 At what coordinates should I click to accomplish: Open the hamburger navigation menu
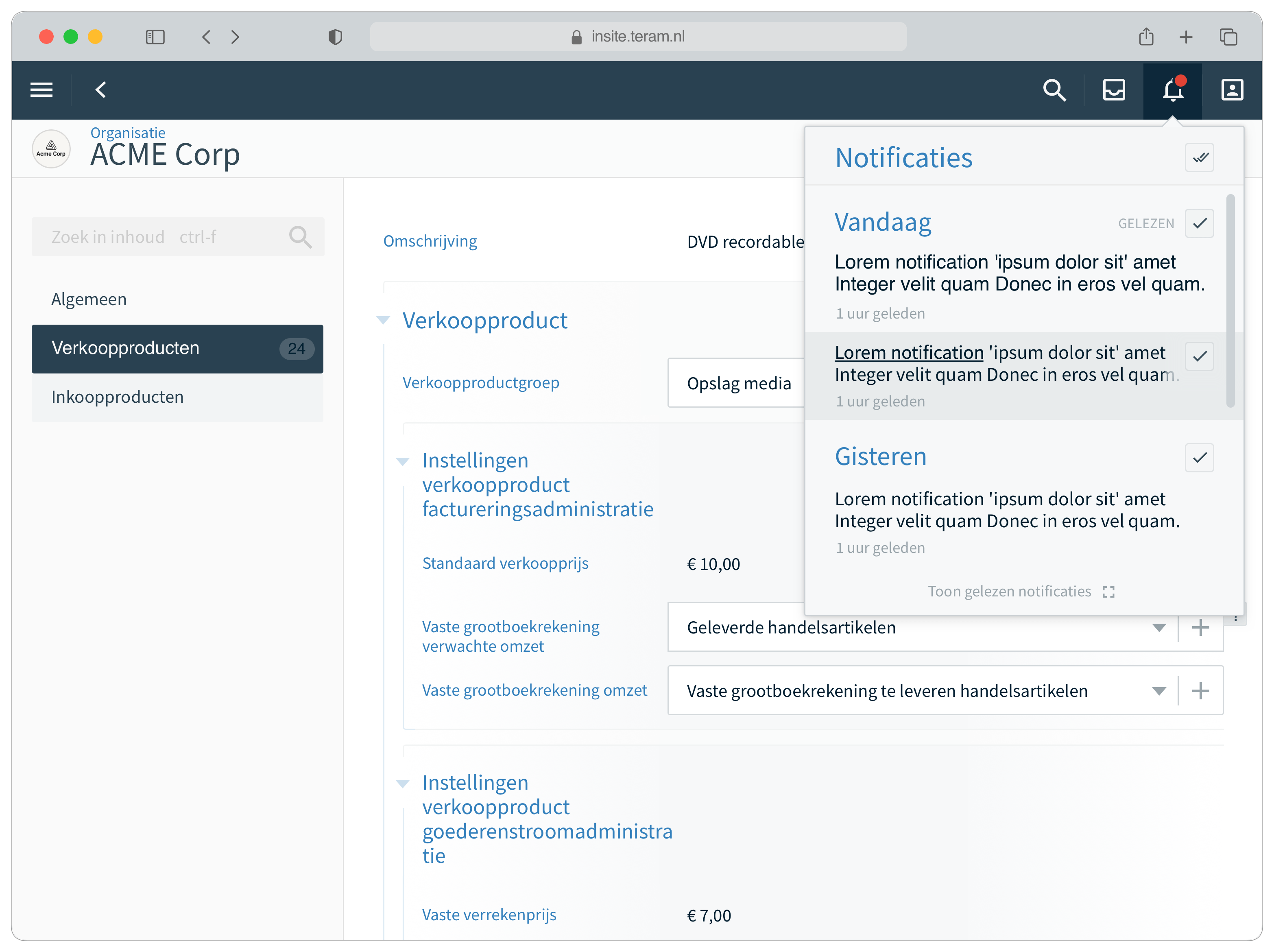pos(41,90)
